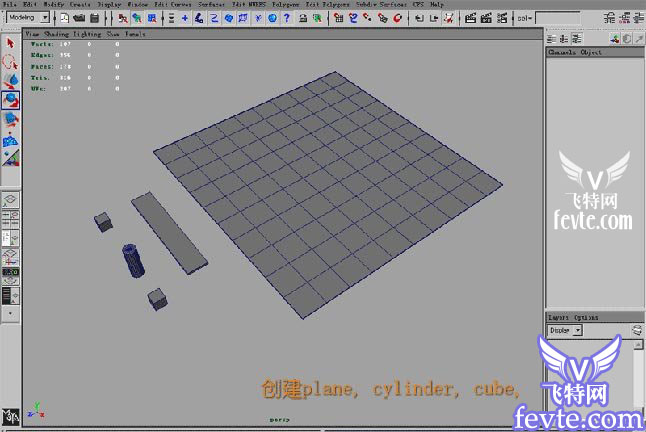This screenshot has width=646, height=432.
Task: Select the arrow Select tool in toolbox
Action: click(x=10, y=43)
